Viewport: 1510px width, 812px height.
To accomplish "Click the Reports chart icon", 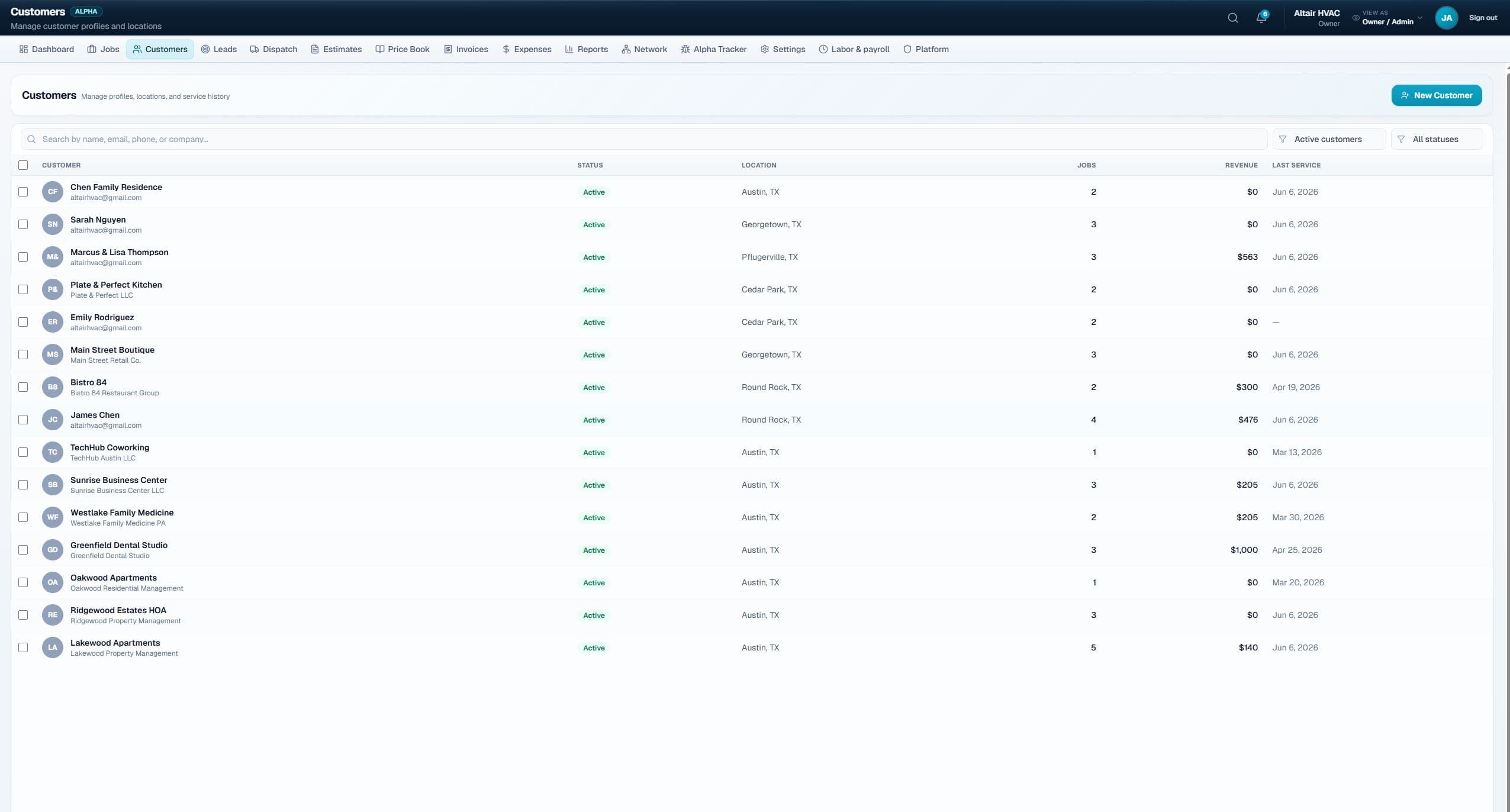I will tap(569, 49).
